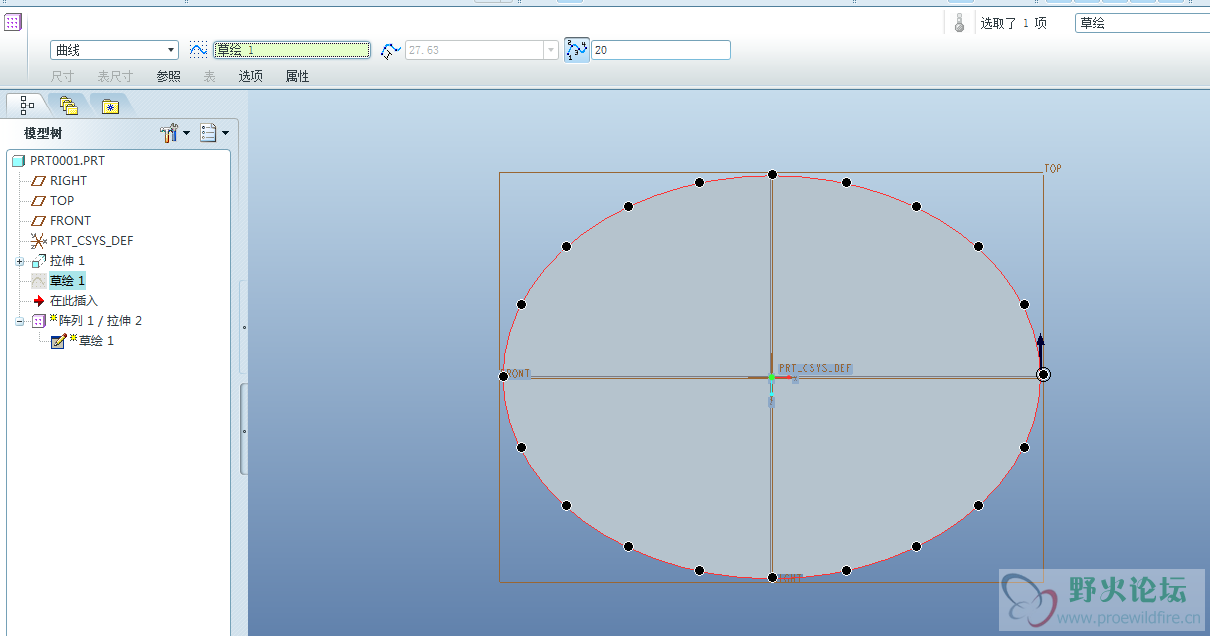Image resolution: width=1210 pixels, height=636 pixels.
Task: Select the FRONT datum plane in model tree
Action: click(70, 221)
